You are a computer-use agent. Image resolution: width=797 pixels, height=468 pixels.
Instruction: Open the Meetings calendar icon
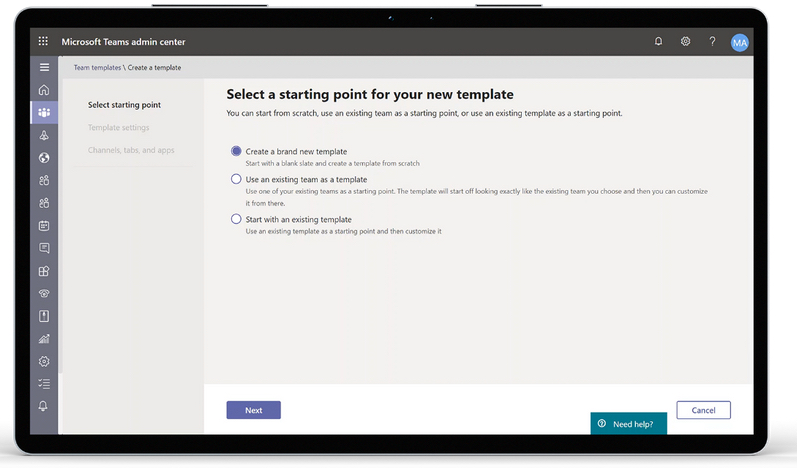pyautogui.click(x=44, y=226)
